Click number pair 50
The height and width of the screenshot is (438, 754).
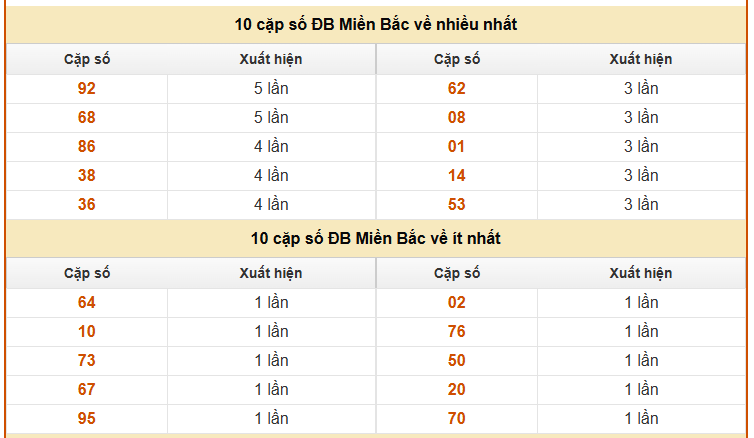tap(457, 360)
